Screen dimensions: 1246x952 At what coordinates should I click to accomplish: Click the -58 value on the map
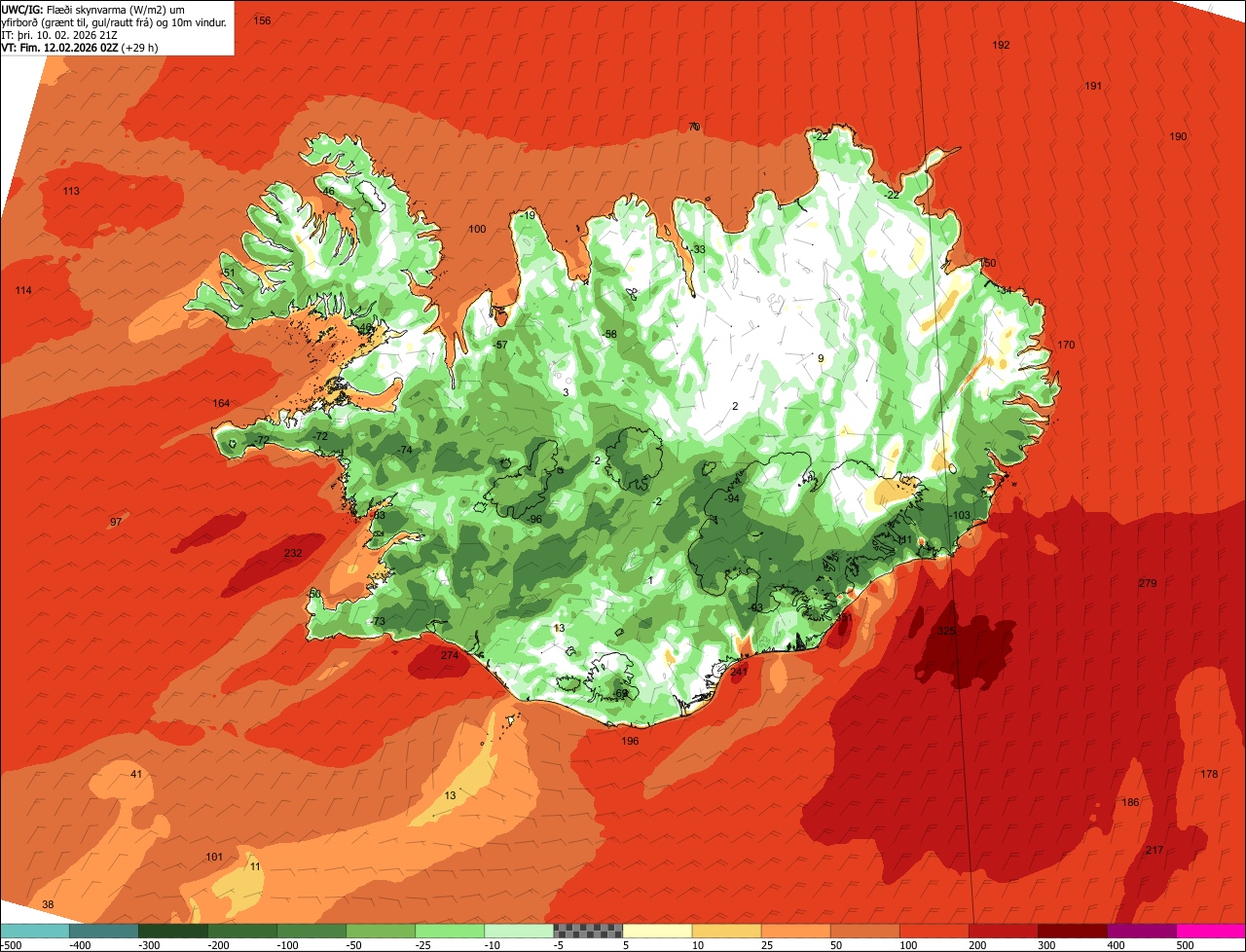pos(609,334)
